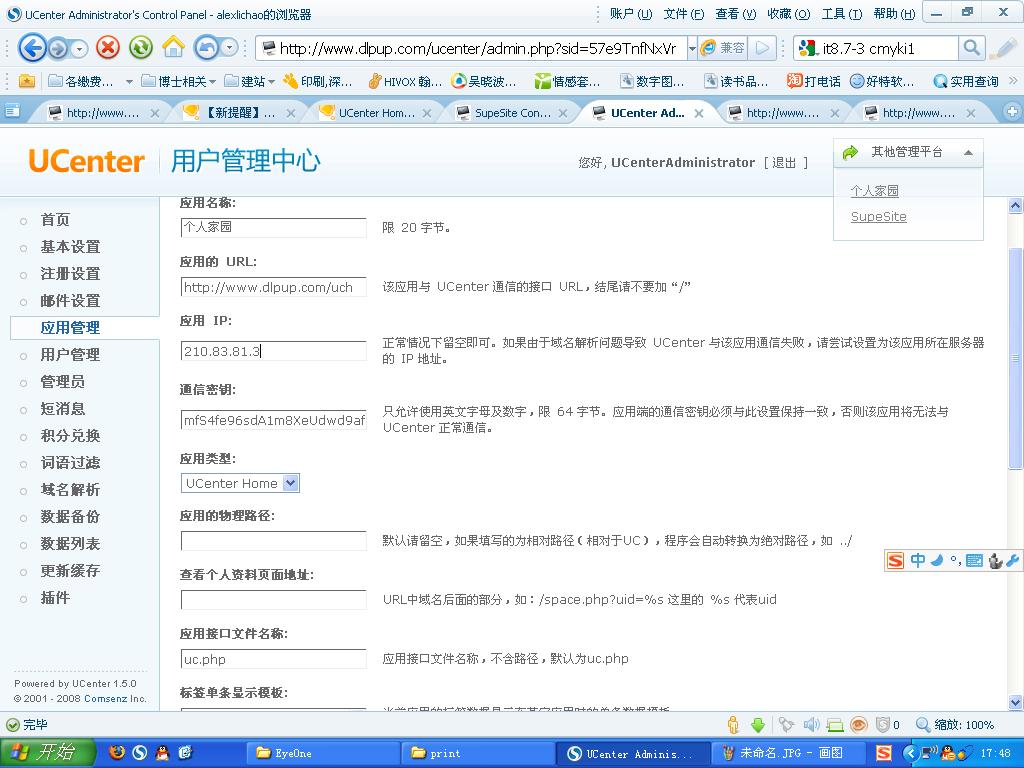Click the 中 Chinese mode indicator
This screenshot has width=1024, height=768.
pyautogui.click(x=918, y=560)
